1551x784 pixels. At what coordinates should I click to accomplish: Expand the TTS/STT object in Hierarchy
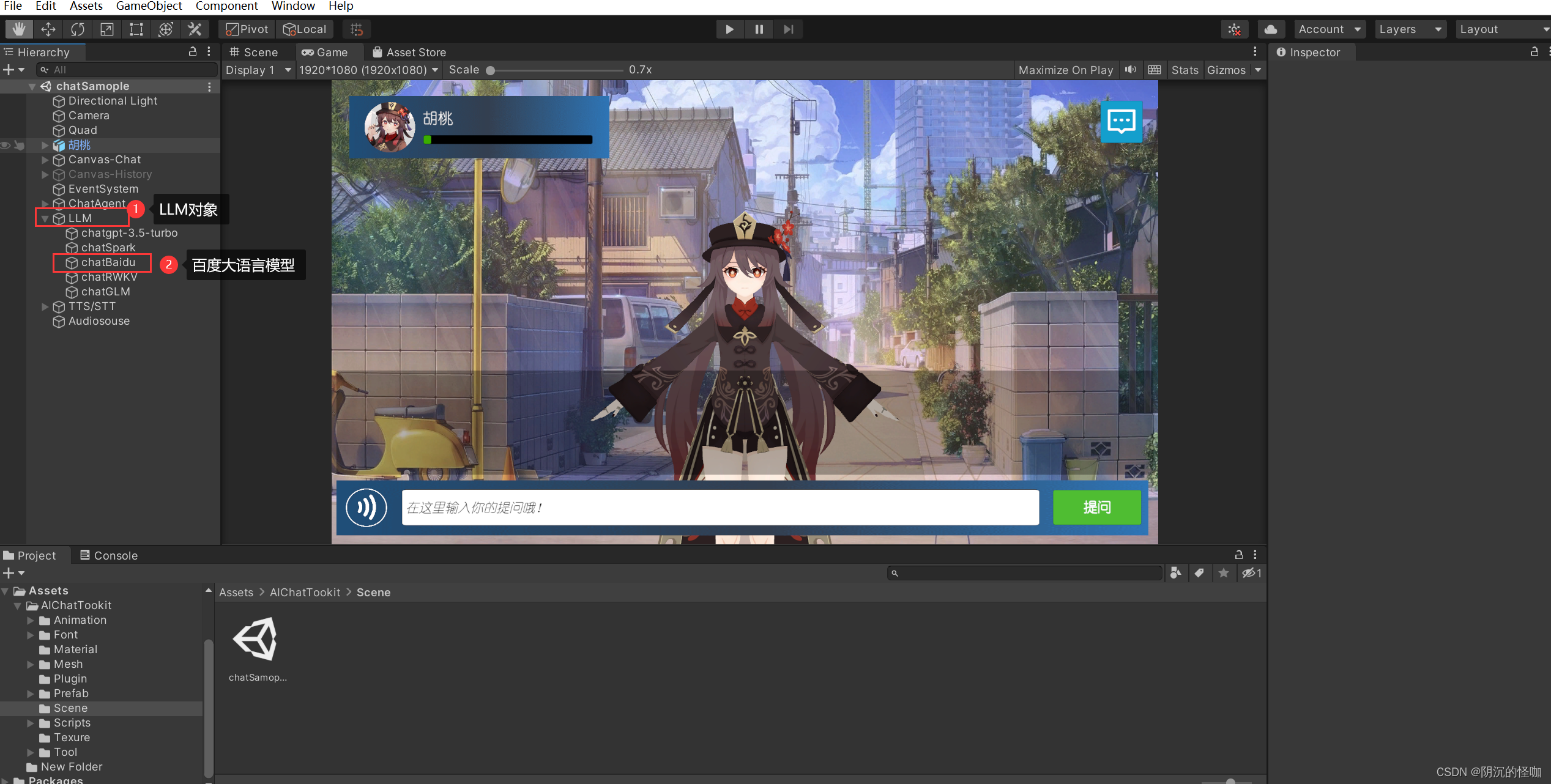point(45,306)
